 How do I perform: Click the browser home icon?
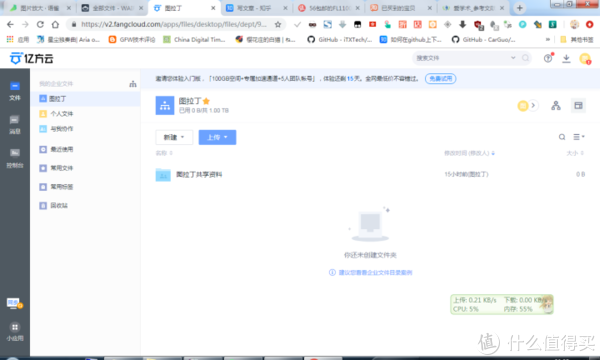click(x=55, y=24)
